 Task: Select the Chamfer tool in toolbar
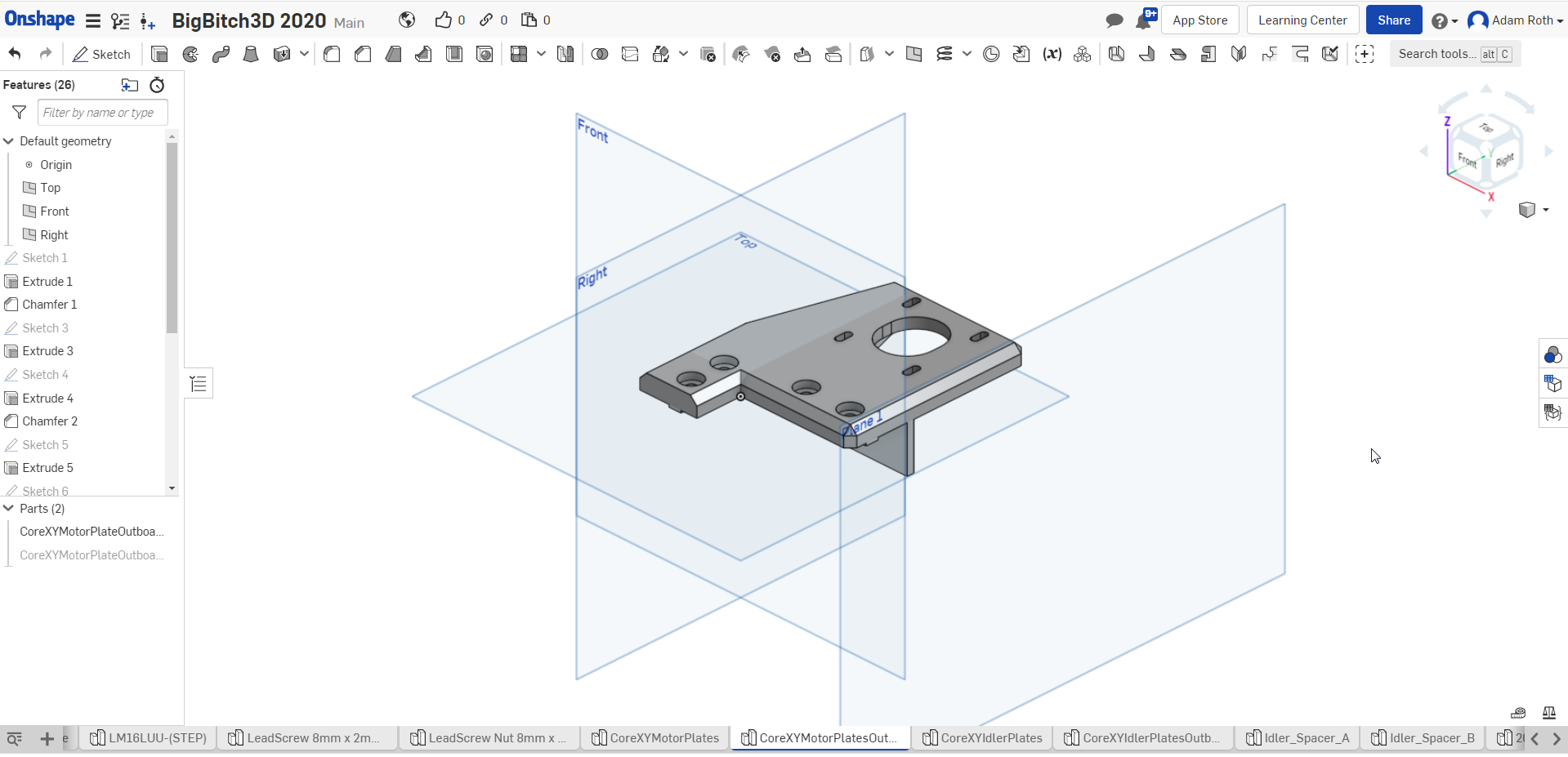pos(363,54)
